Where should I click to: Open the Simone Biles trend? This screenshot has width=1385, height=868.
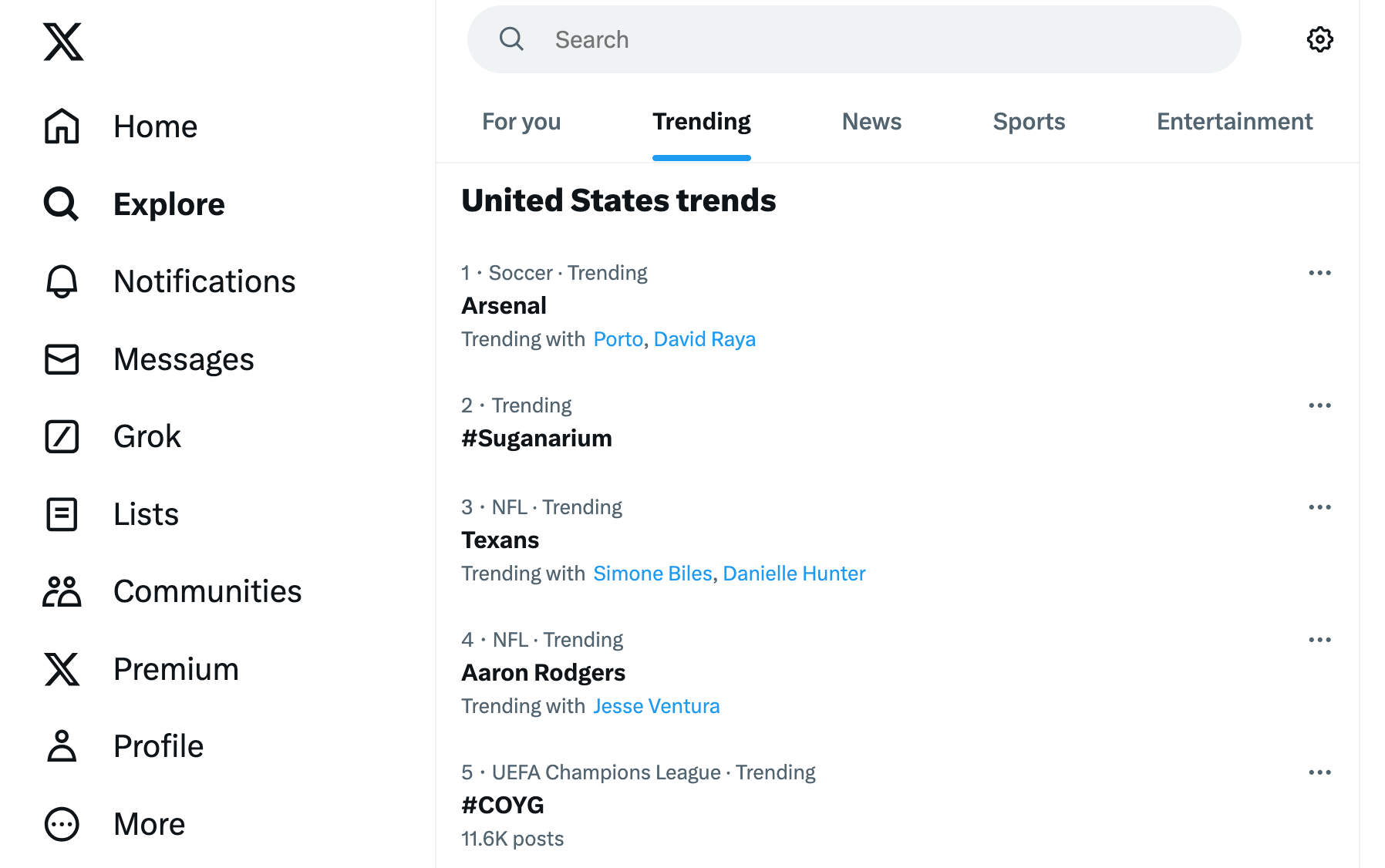pos(652,573)
